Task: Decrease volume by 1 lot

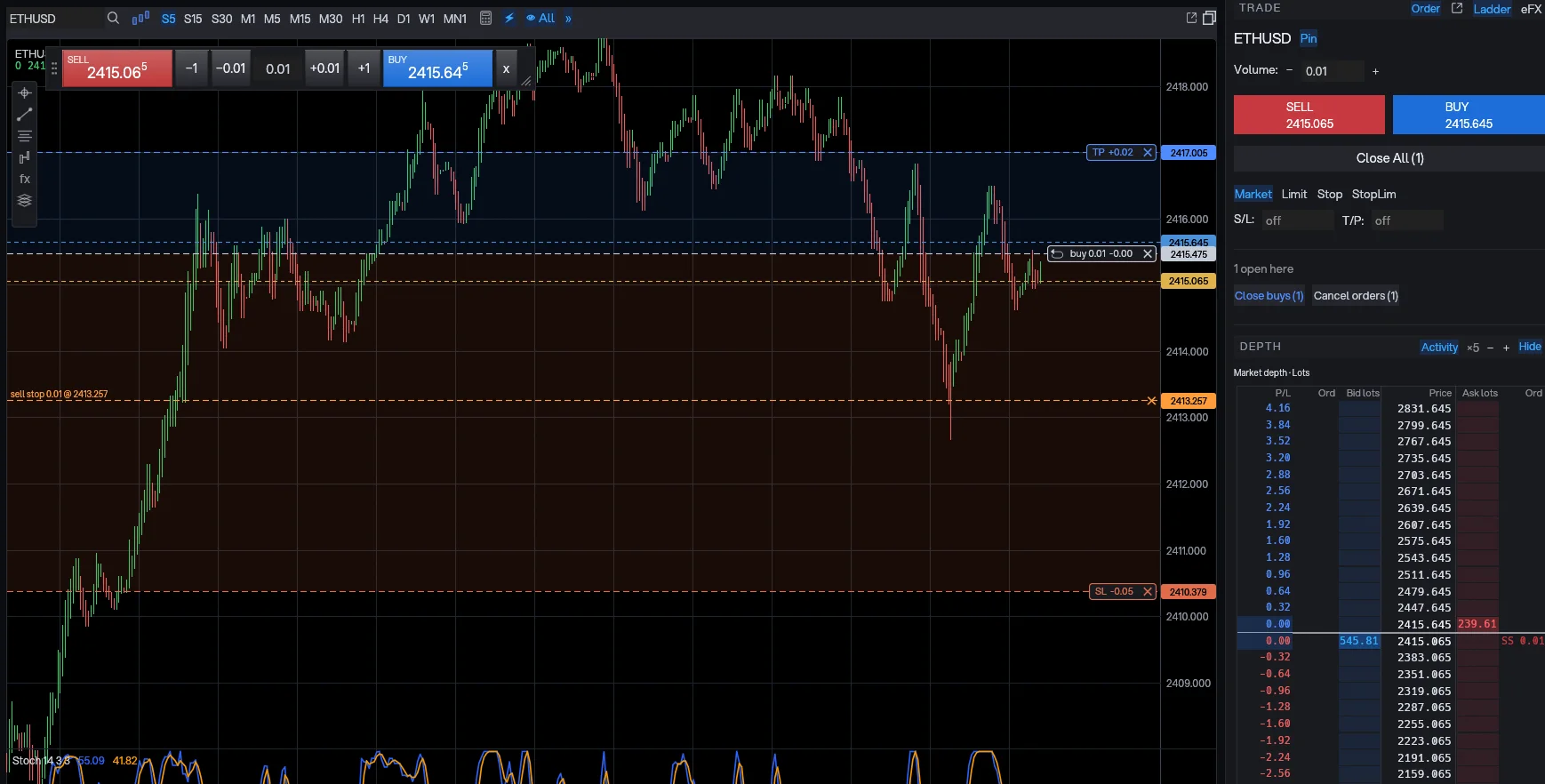Action: pos(191,68)
